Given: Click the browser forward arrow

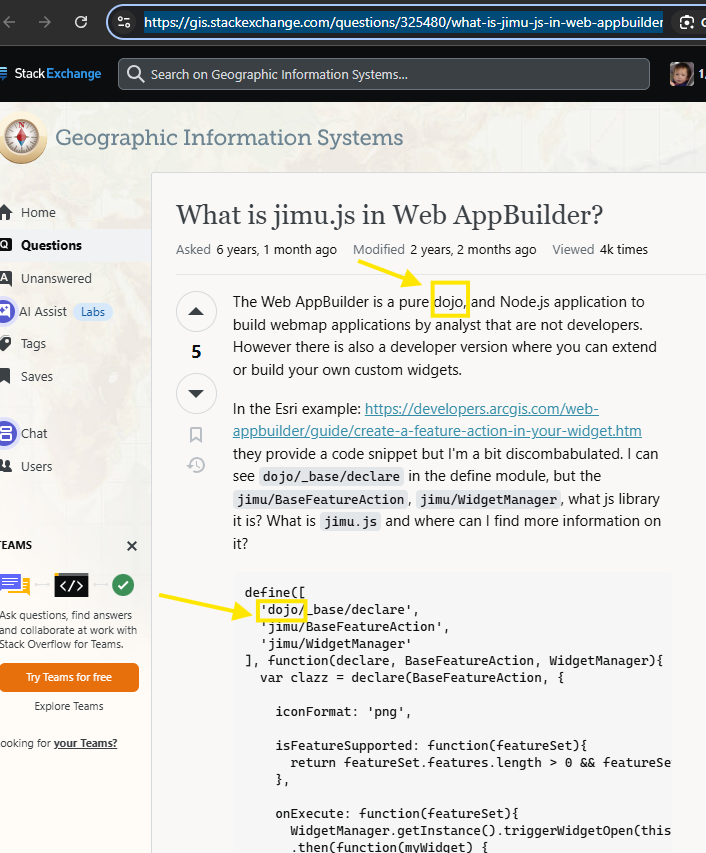Looking at the screenshot, I should tap(45, 22).
